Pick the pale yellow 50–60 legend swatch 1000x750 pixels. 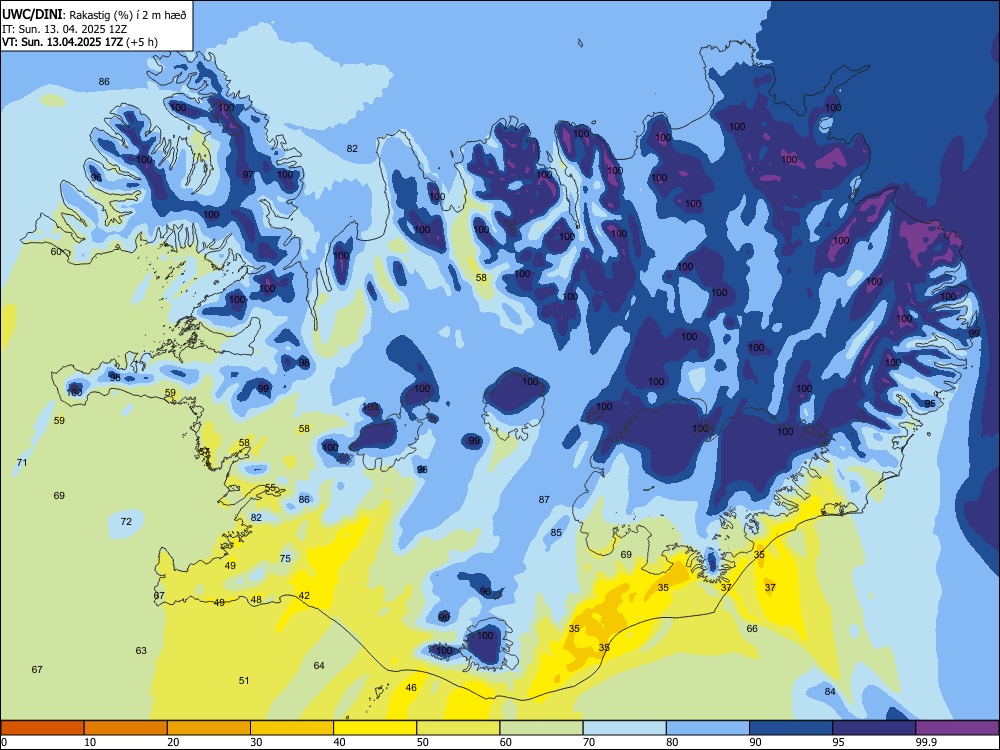pyautogui.click(x=458, y=728)
